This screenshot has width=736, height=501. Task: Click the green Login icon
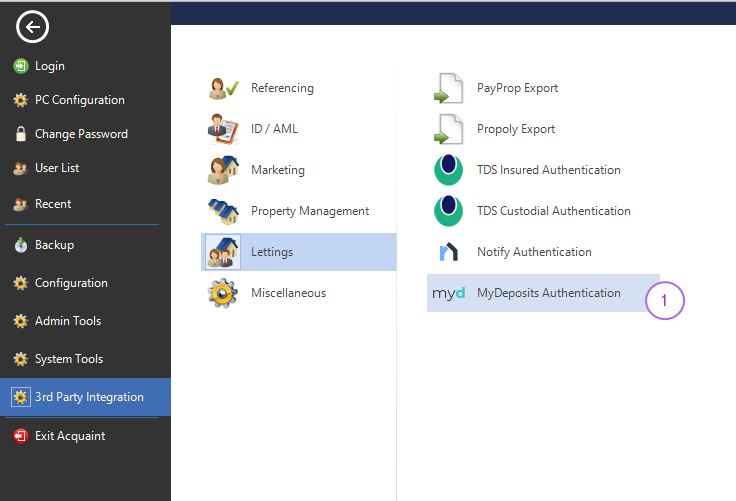click(x=20, y=66)
